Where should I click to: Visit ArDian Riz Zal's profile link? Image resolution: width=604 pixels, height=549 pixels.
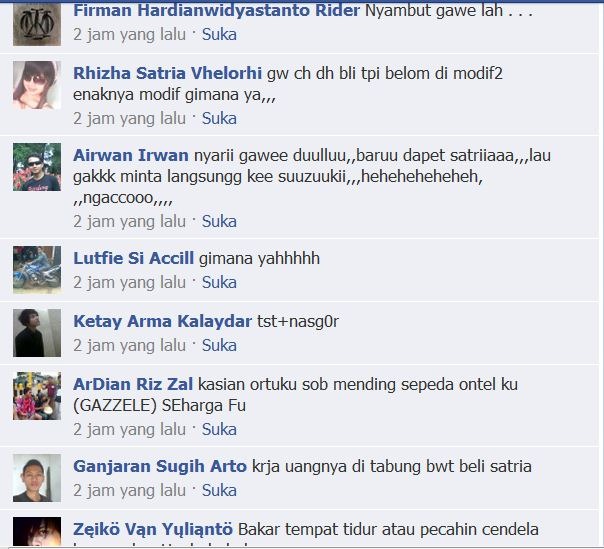click(133, 384)
